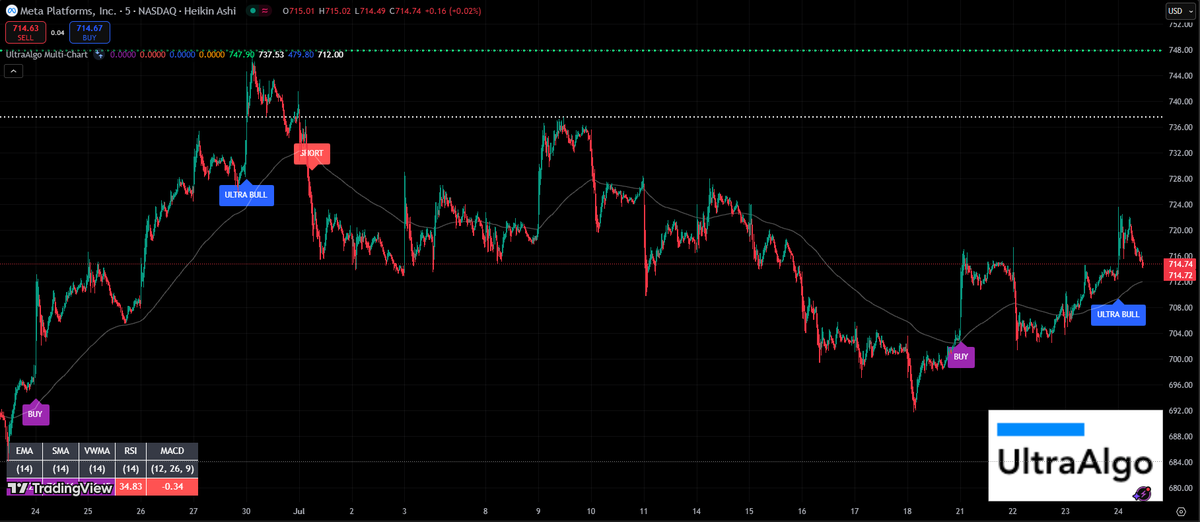Screen dimensions: 1200x522
Task: Click the 747.90 indicator value
Action: [x=241, y=54]
